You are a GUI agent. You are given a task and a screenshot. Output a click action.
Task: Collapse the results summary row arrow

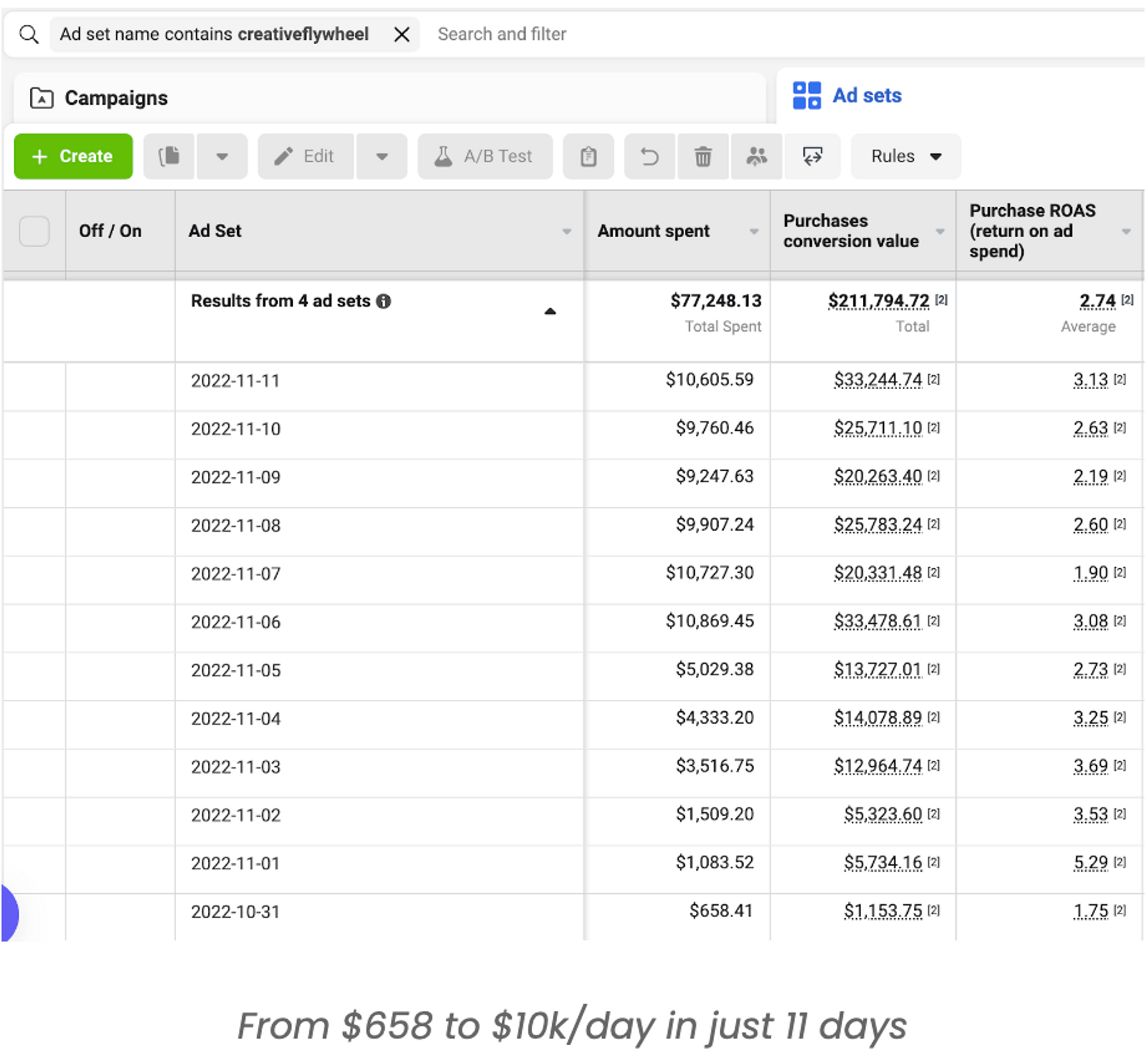pos(550,311)
